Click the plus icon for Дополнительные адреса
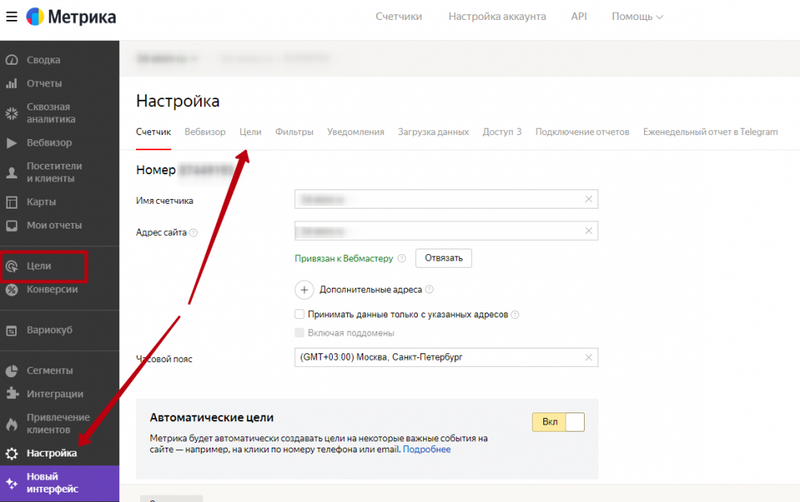This screenshot has height=502, width=800. 304,290
